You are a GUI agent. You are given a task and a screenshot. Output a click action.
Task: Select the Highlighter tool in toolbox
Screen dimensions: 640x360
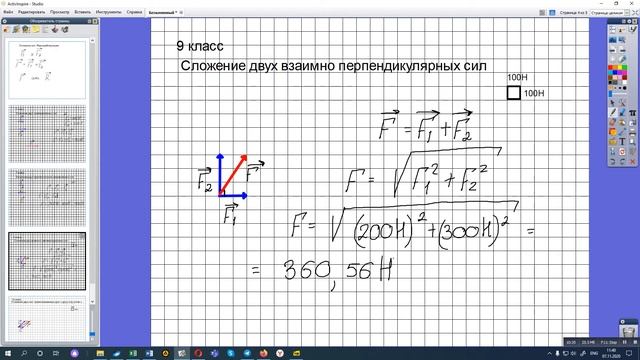coord(622,112)
